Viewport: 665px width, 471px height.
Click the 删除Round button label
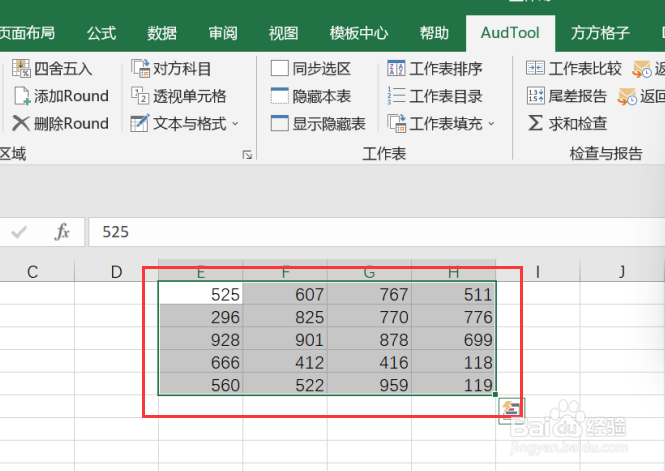click(x=71, y=123)
